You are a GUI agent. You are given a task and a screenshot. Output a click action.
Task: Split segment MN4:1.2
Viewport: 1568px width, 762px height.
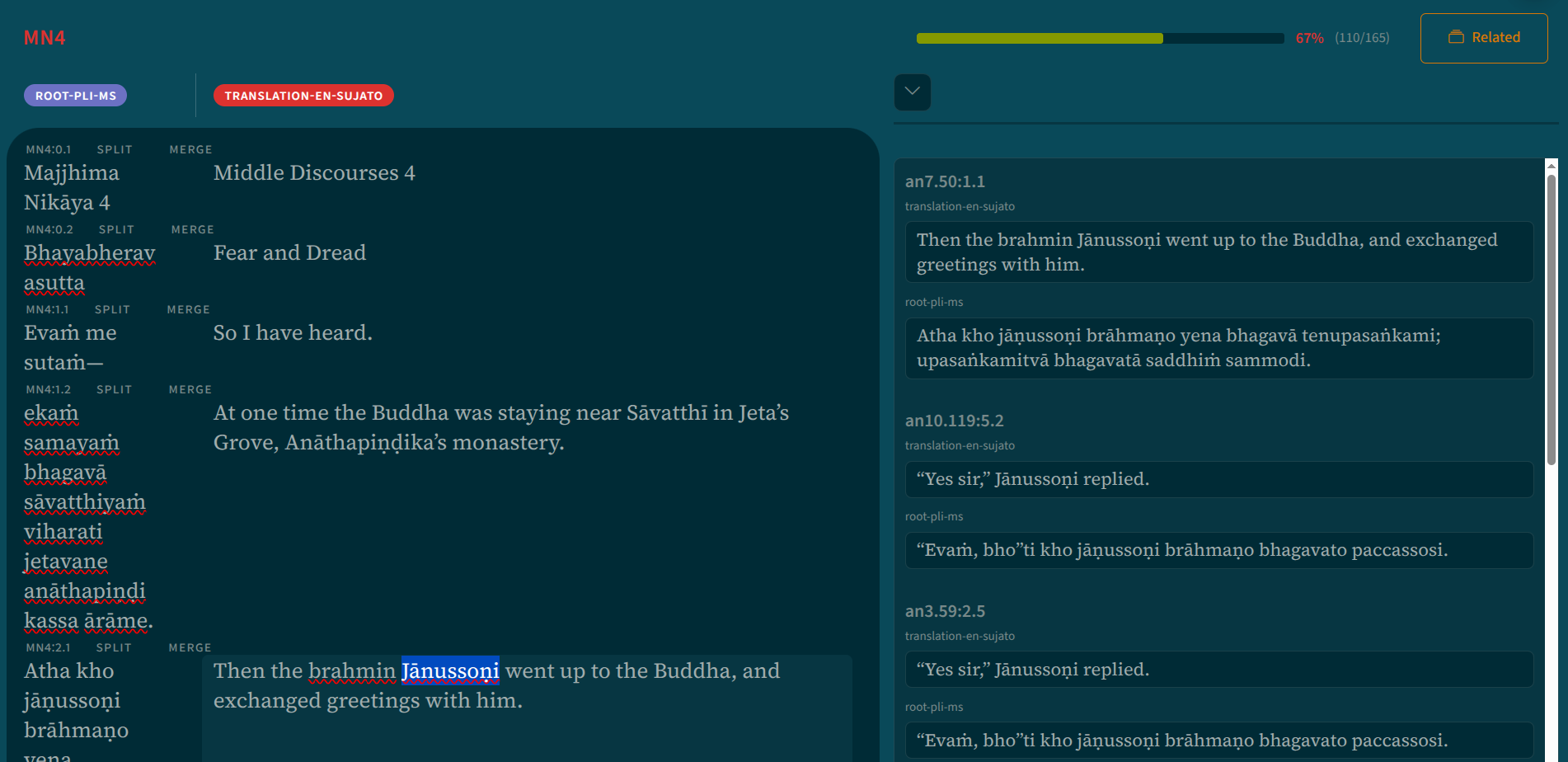point(114,389)
